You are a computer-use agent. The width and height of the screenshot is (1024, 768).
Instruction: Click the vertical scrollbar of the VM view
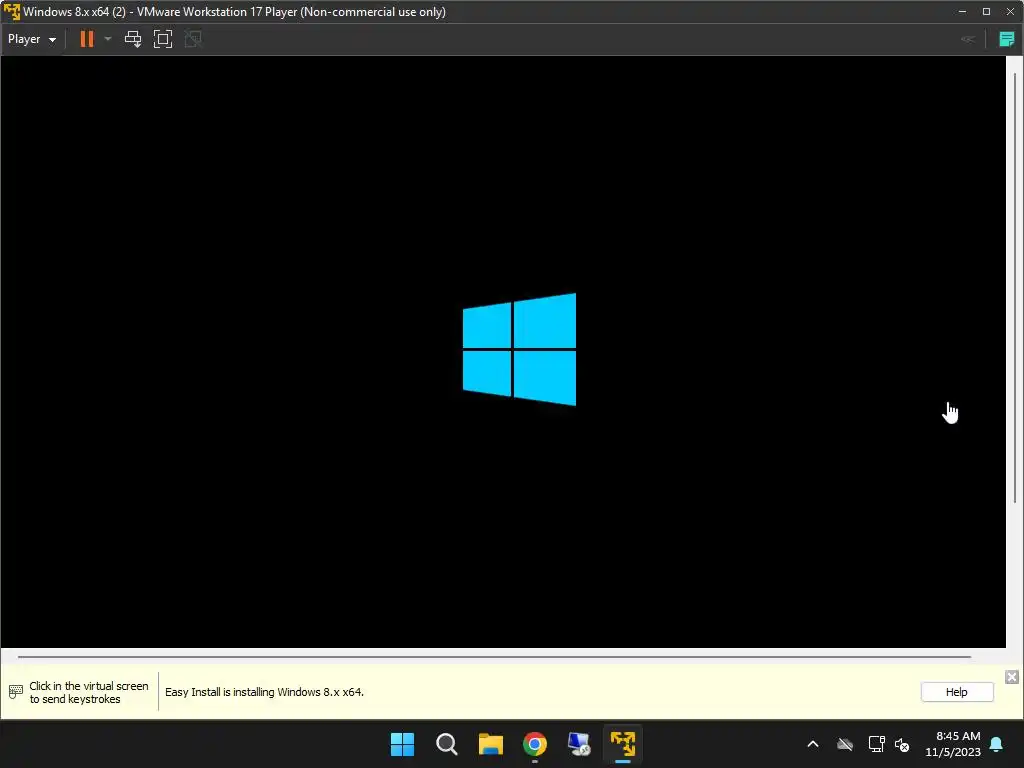pyautogui.click(x=1014, y=287)
